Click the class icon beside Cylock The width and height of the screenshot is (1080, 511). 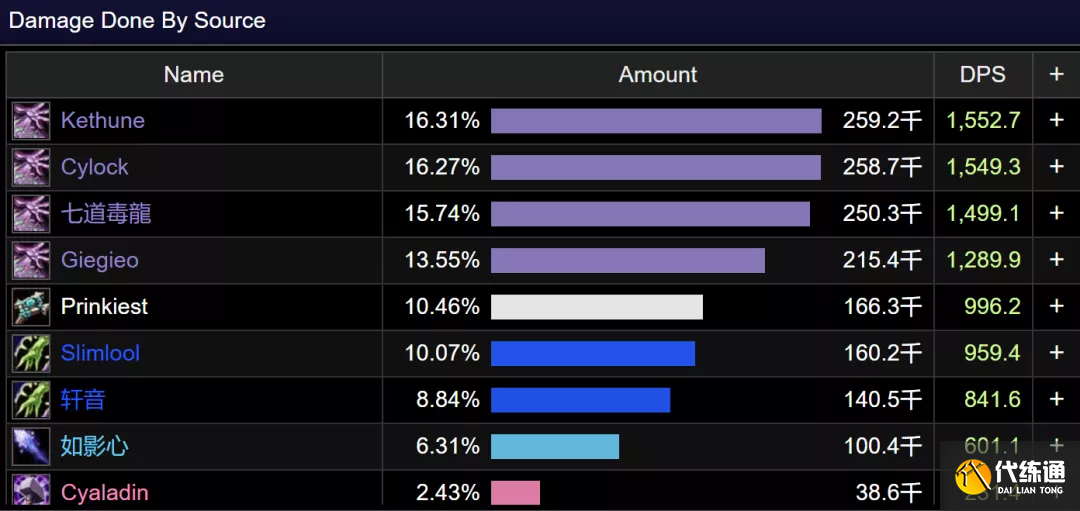(31, 167)
